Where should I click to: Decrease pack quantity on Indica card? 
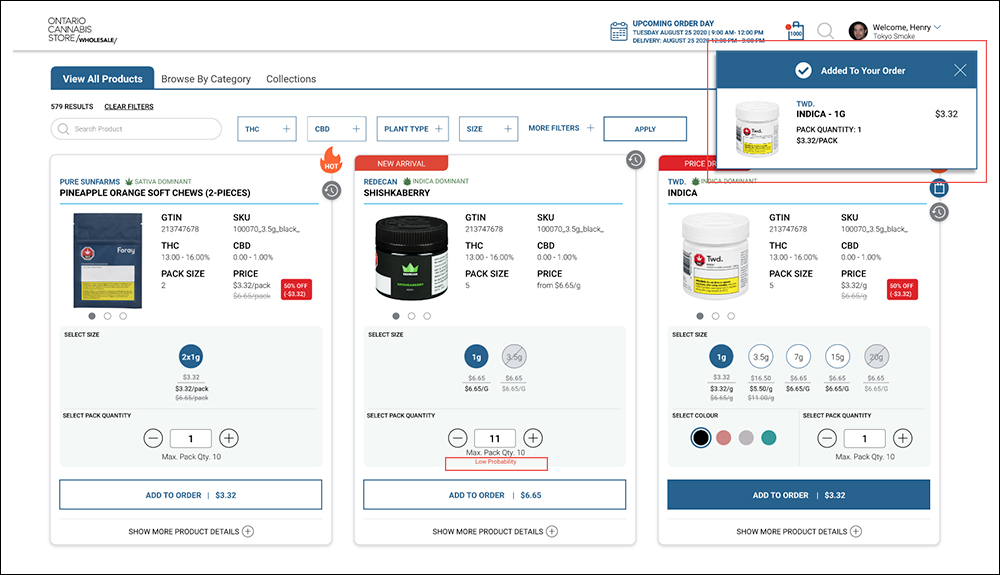[x=827, y=438]
